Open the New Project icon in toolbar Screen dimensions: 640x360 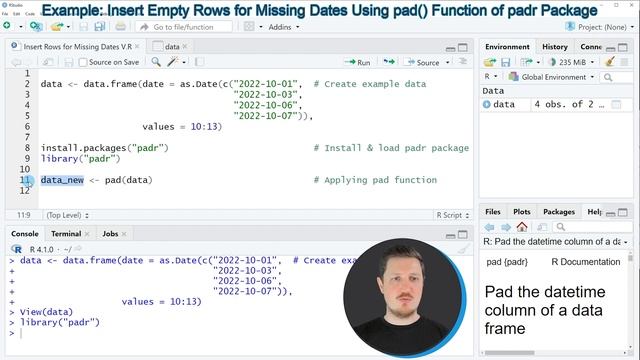pos(36,27)
